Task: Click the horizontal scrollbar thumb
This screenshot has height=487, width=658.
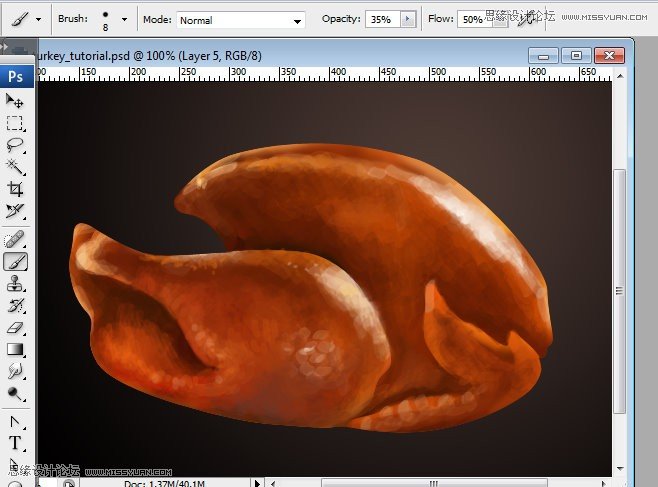Action: pyautogui.click(x=434, y=483)
